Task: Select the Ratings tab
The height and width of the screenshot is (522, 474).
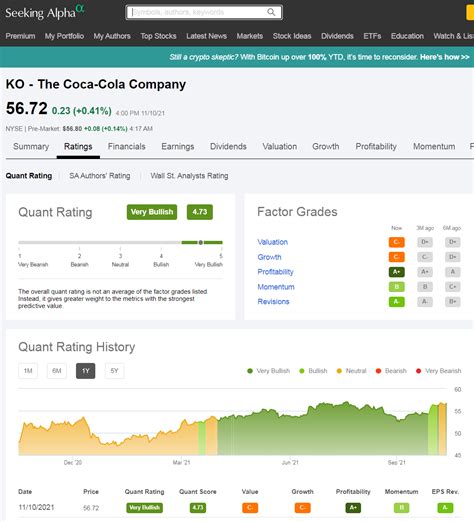Action: [78, 146]
